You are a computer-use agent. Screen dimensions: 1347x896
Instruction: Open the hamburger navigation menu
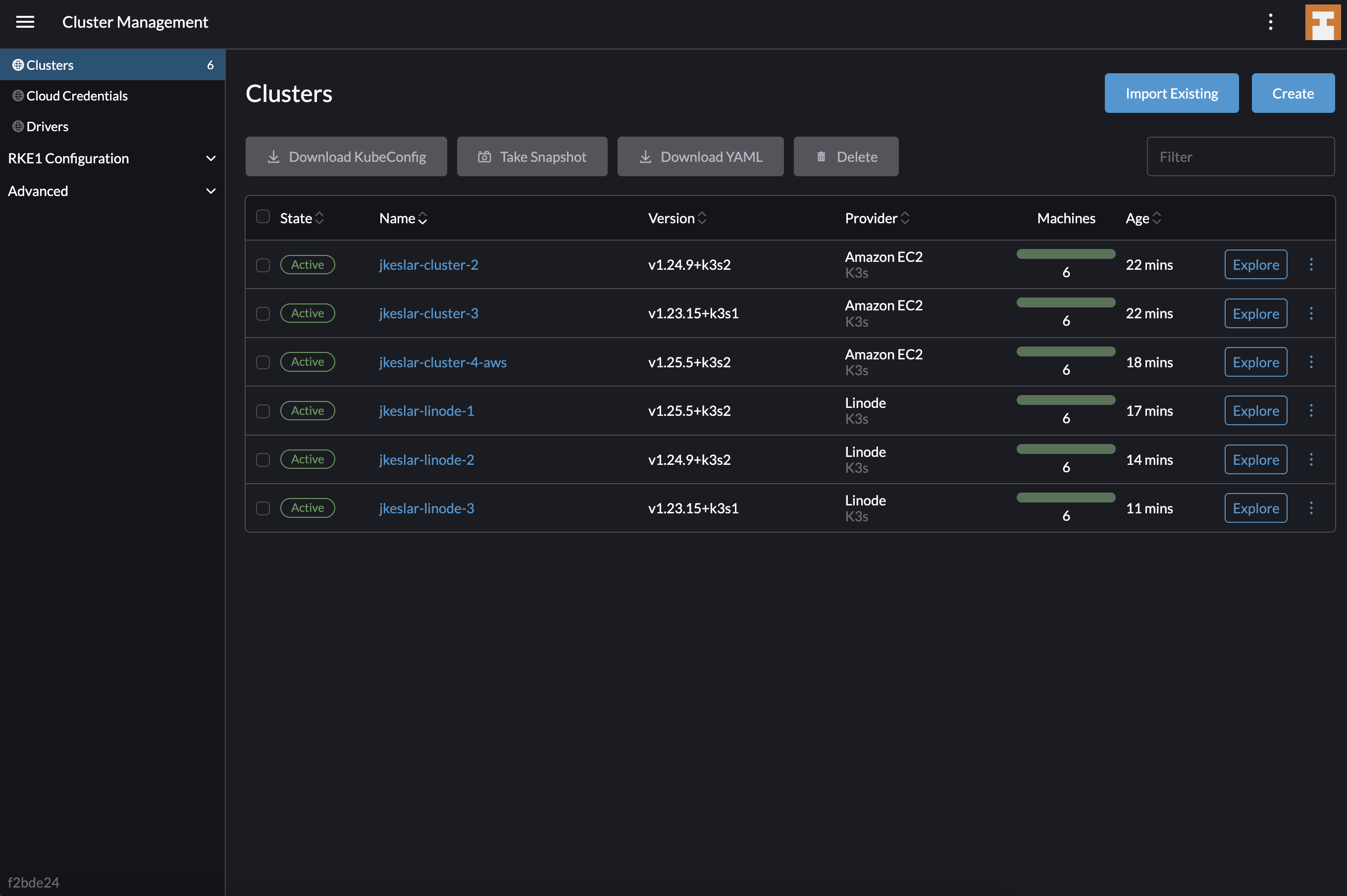pyautogui.click(x=25, y=22)
